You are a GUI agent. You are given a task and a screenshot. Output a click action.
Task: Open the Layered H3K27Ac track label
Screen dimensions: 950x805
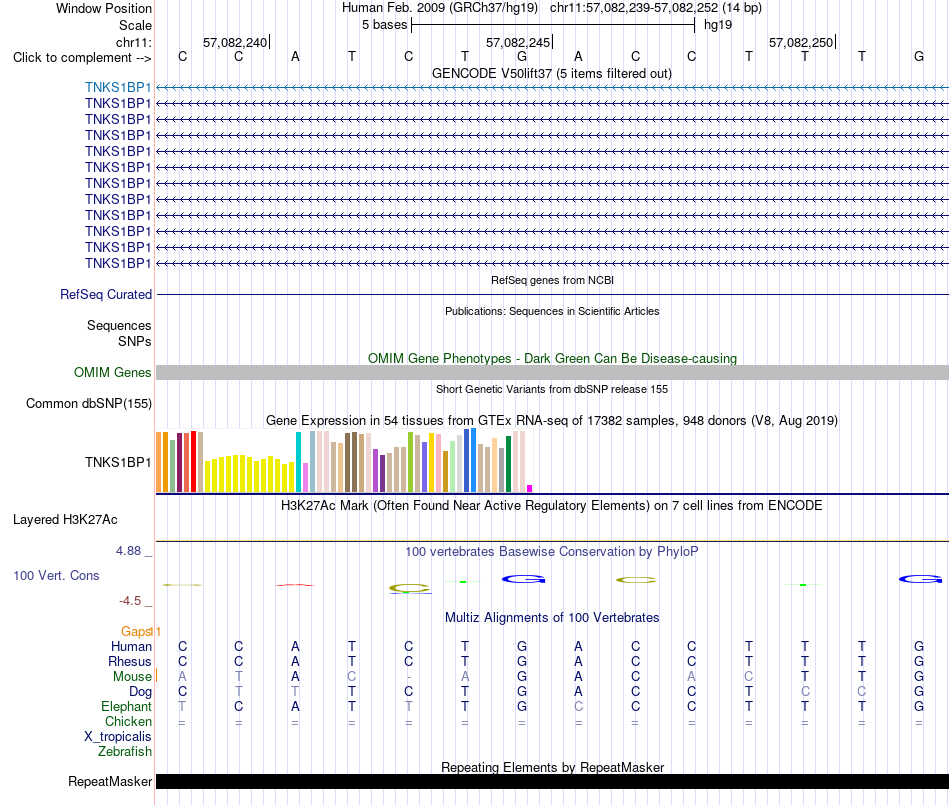pyautogui.click(x=65, y=520)
